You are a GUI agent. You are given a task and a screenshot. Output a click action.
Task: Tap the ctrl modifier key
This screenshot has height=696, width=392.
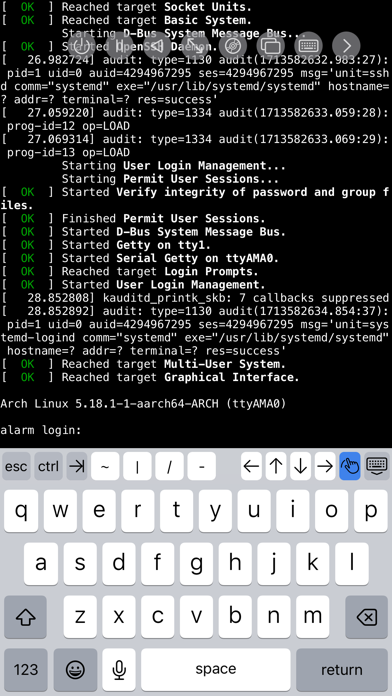pyautogui.click(x=48, y=466)
